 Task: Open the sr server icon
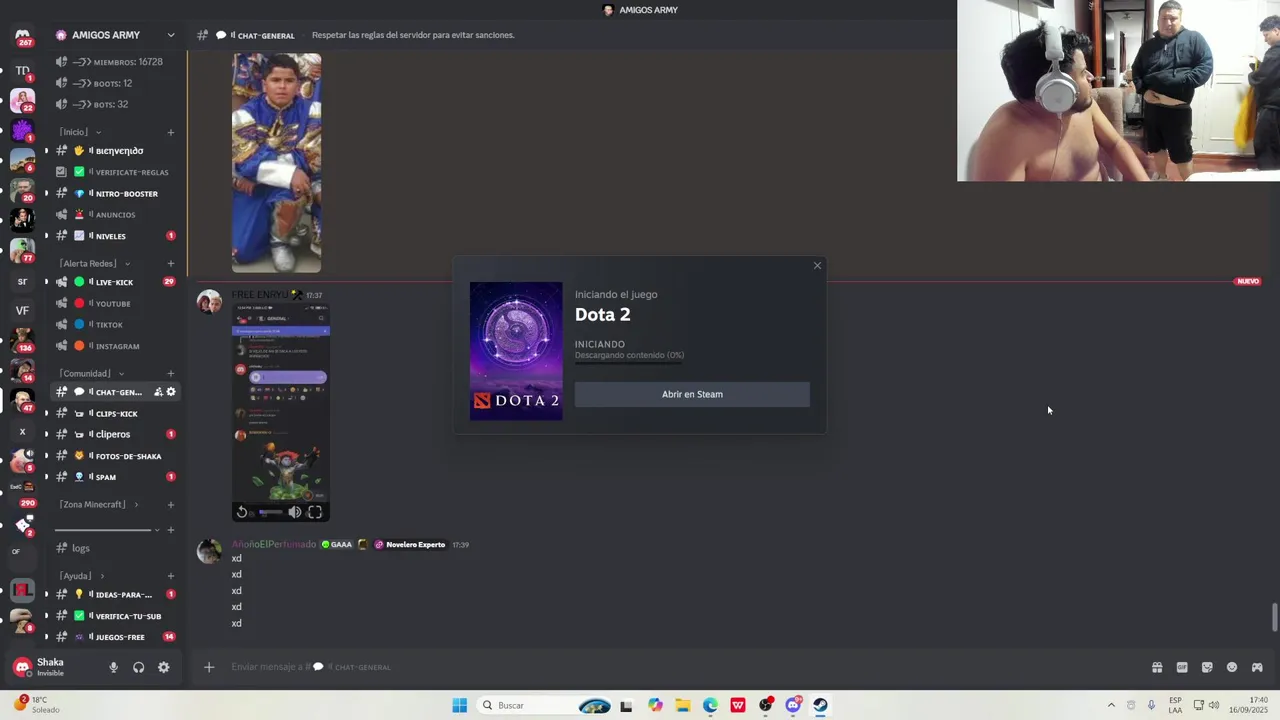(22, 281)
